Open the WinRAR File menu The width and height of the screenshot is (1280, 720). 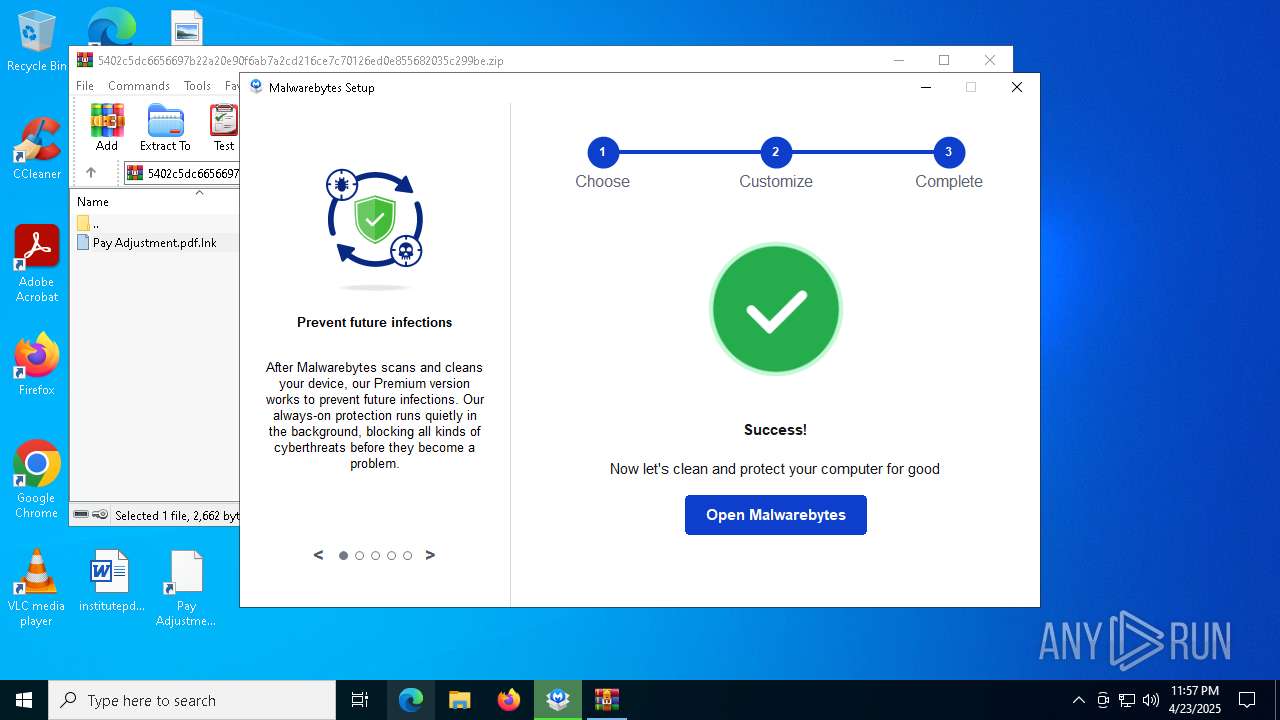(85, 86)
